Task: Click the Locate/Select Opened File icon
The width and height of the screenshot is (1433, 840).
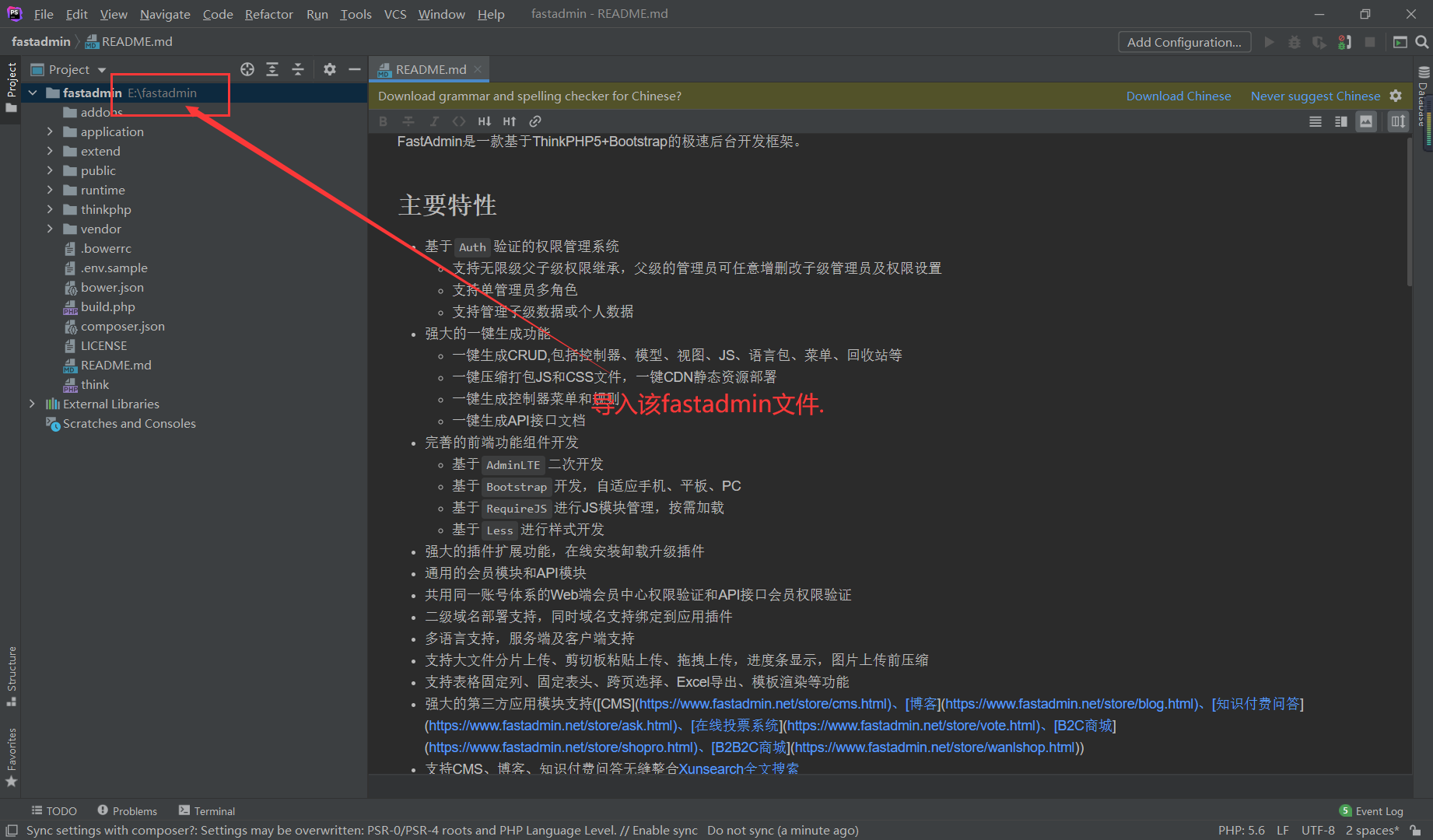Action: click(x=247, y=69)
